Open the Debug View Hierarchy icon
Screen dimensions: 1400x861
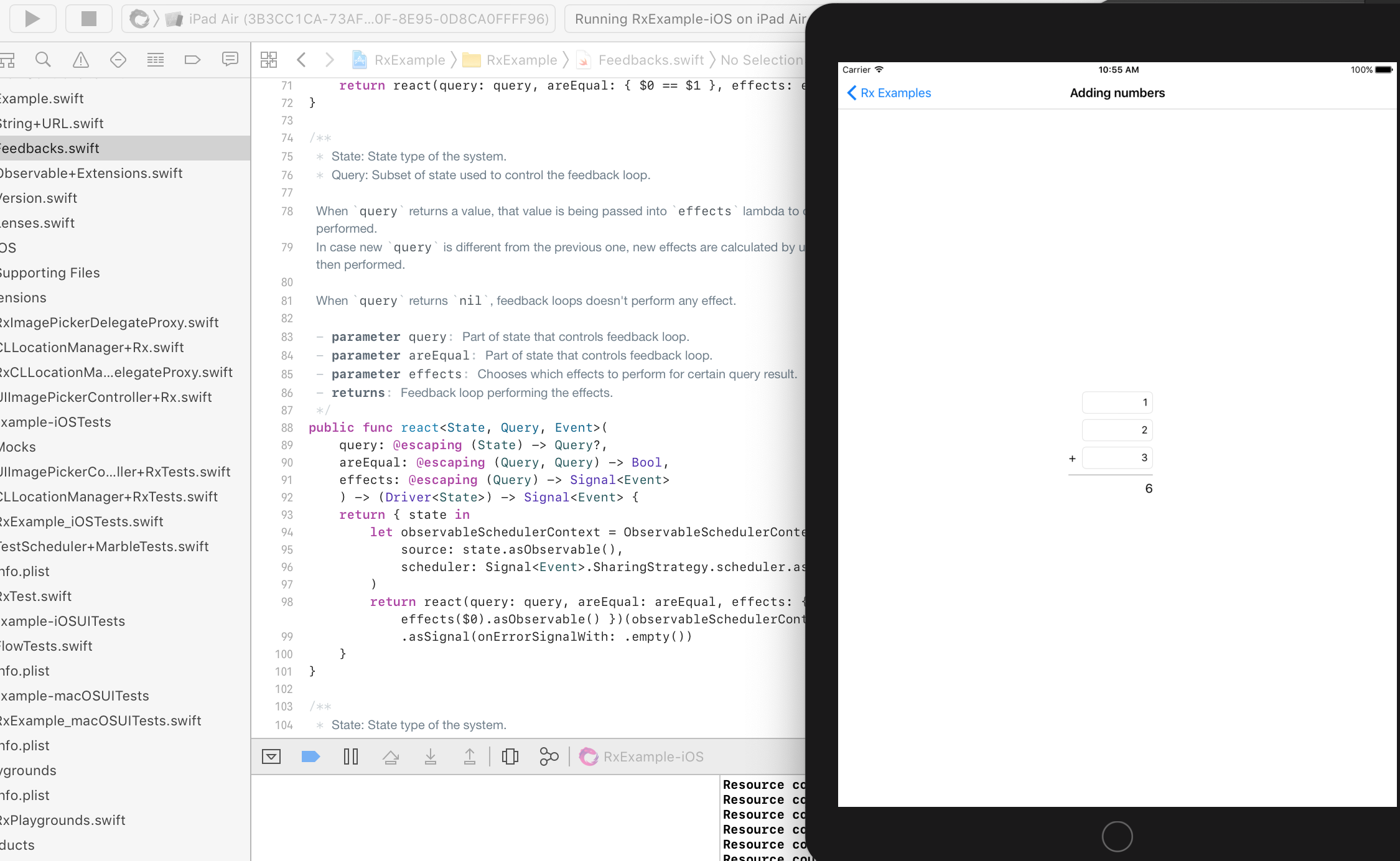click(510, 756)
